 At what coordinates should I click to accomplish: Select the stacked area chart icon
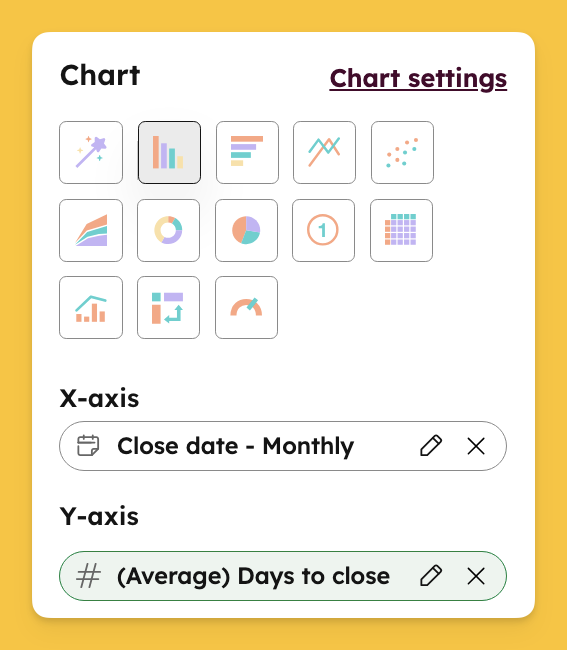click(x=91, y=230)
